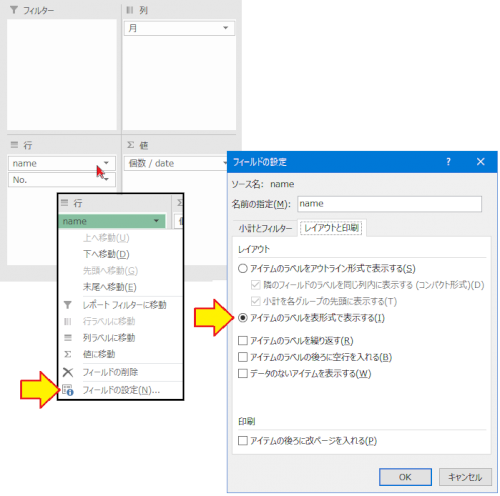500x496 pixels.
Task: Open the 月 field dropdown in the columns area
Action: pyautogui.click(x=226, y=28)
